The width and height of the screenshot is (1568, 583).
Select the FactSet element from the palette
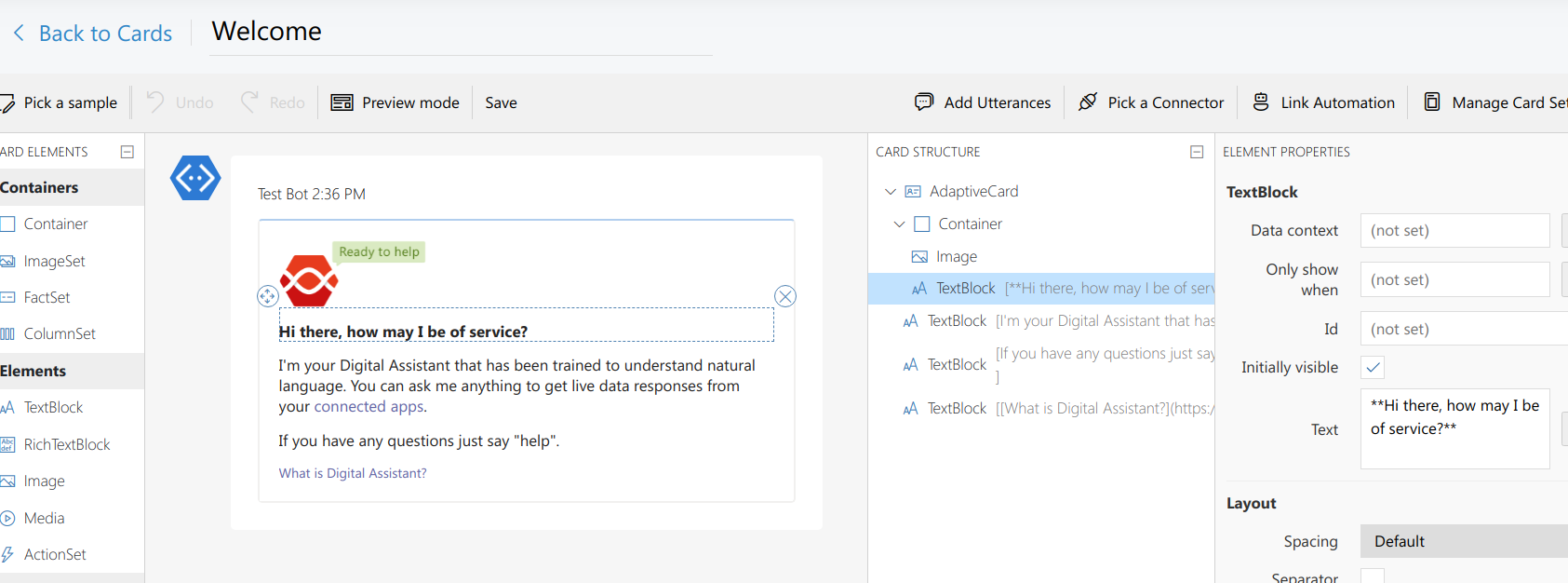point(47,297)
